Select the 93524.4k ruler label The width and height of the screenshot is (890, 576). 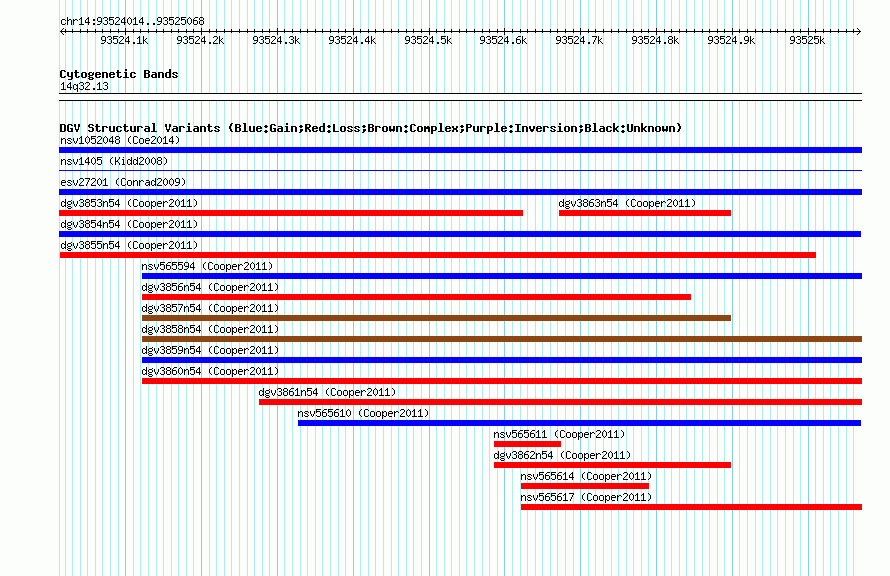click(352, 40)
